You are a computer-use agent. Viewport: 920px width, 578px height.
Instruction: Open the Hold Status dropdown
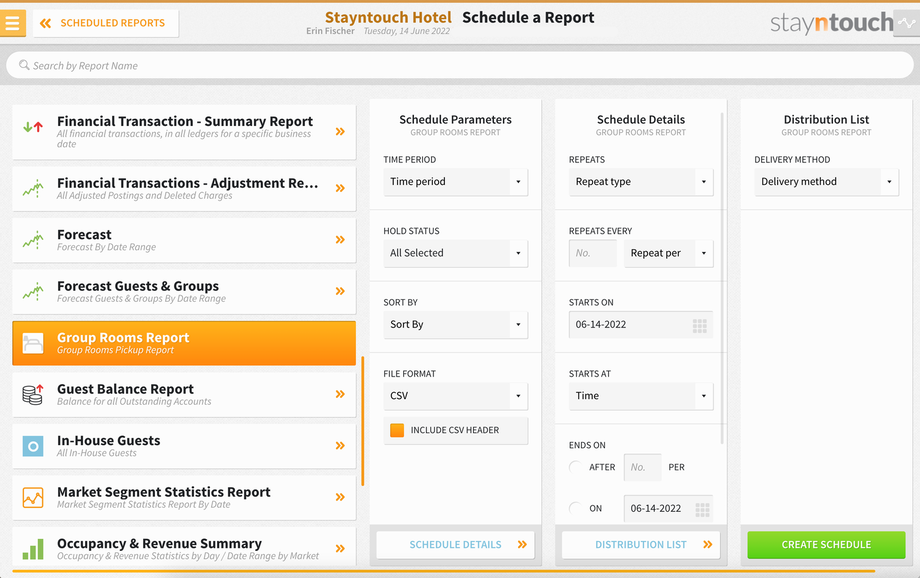455,253
